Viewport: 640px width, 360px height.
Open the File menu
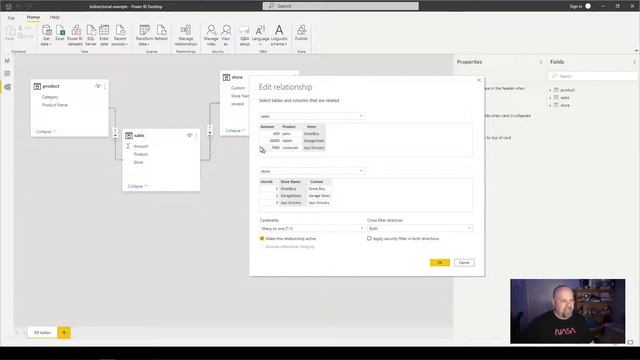coord(11,18)
